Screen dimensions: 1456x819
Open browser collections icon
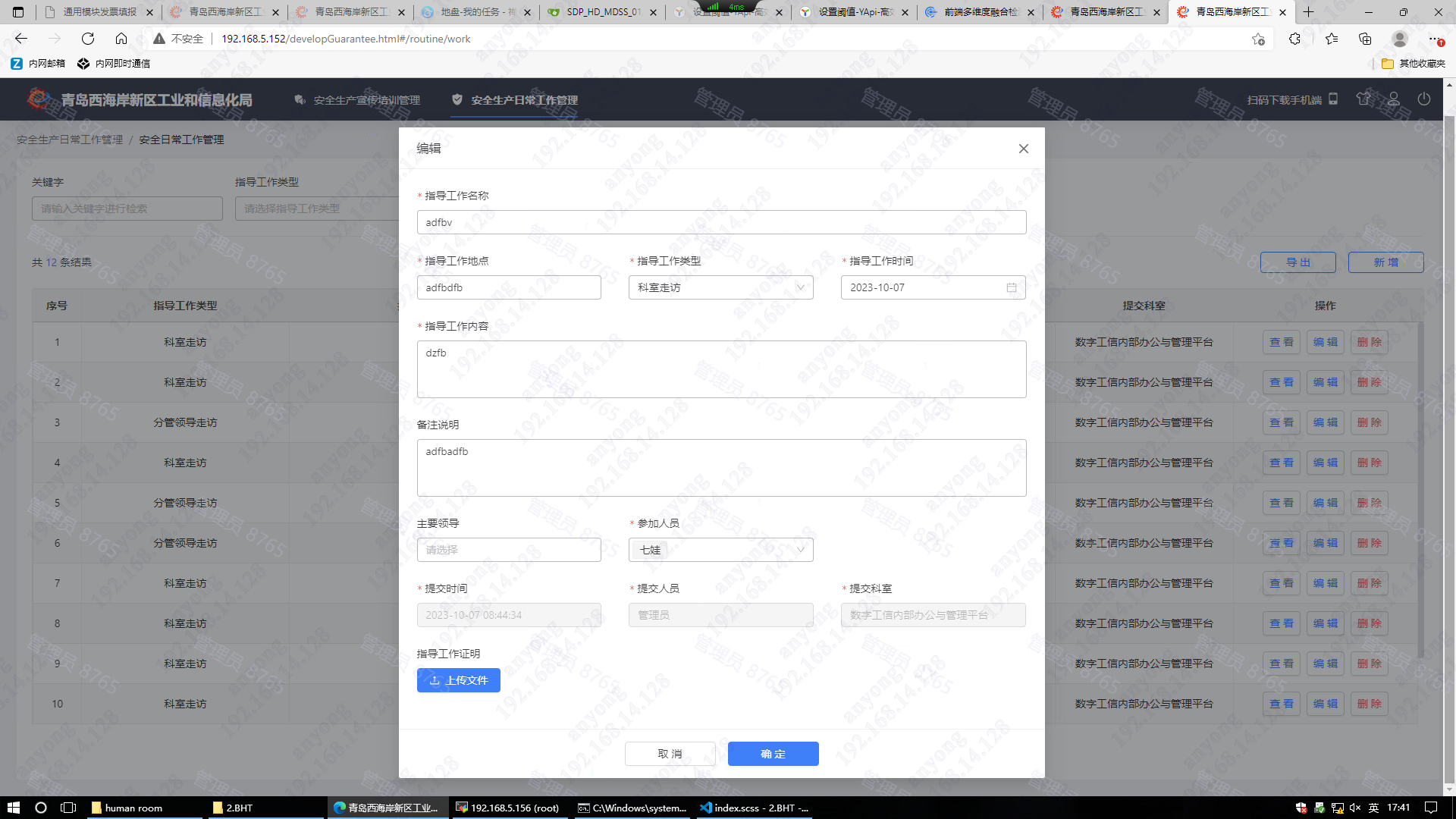[1365, 39]
